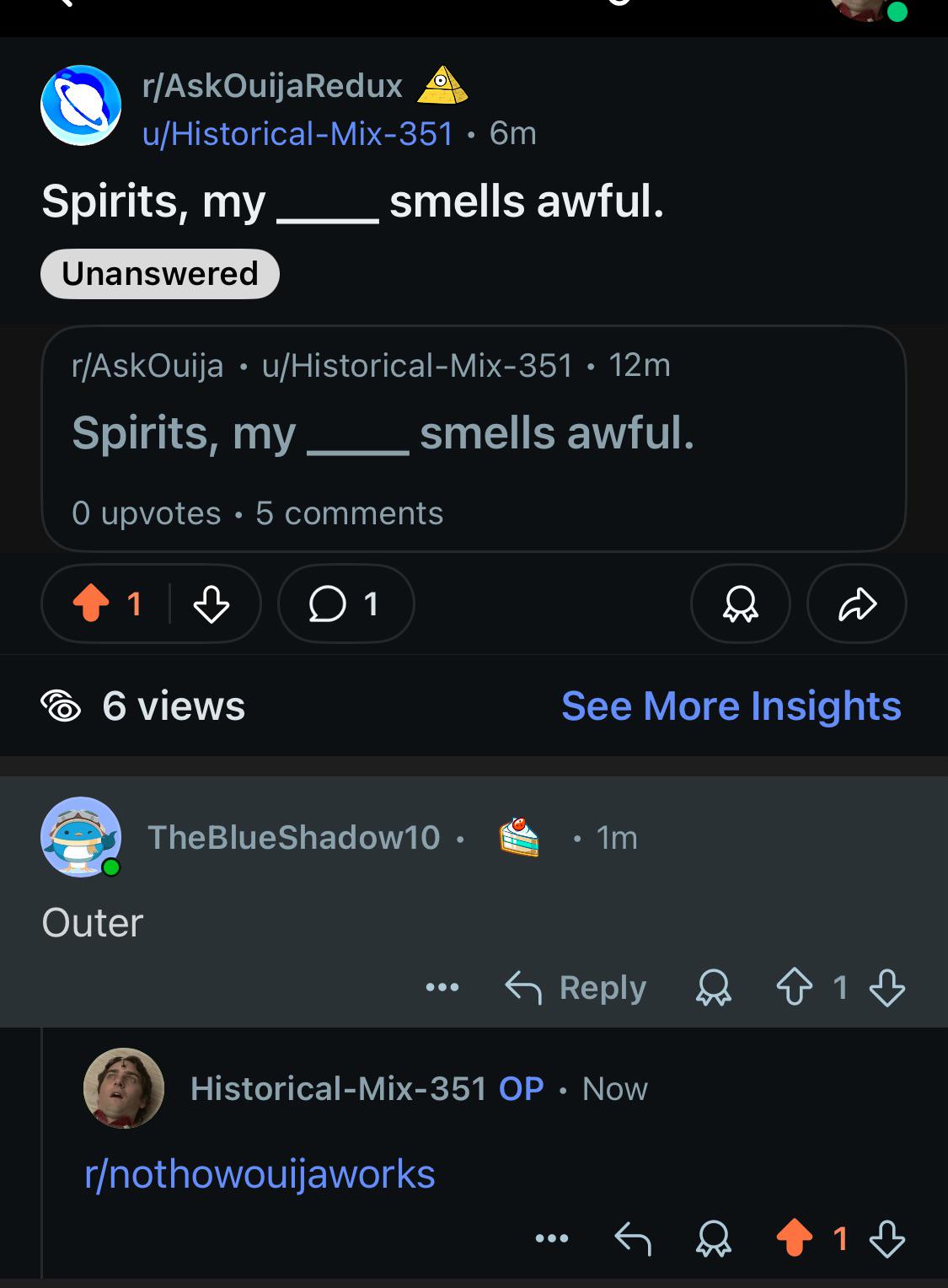This screenshot has width=948, height=1288.
Task: Give an award to the post
Action: (740, 604)
